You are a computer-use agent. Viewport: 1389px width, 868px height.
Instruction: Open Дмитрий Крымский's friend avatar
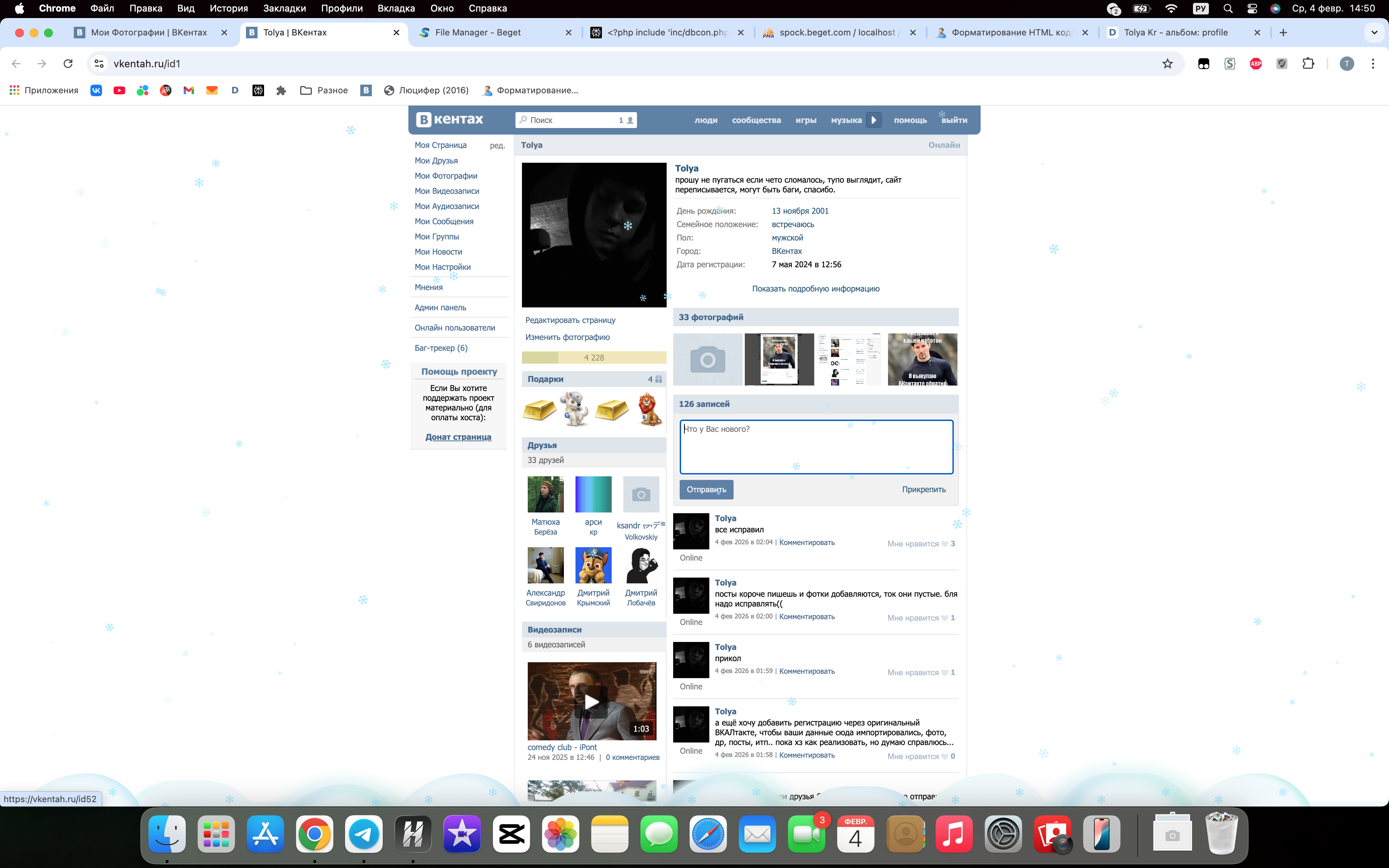click(x=593, y=565)
